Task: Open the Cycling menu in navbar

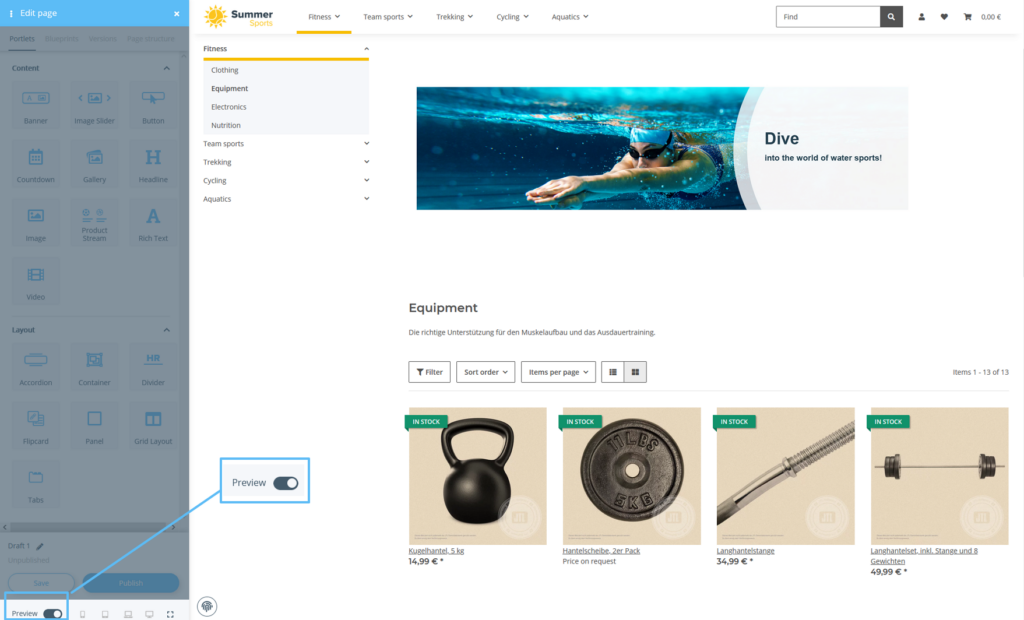Action: tap(512, 17)
